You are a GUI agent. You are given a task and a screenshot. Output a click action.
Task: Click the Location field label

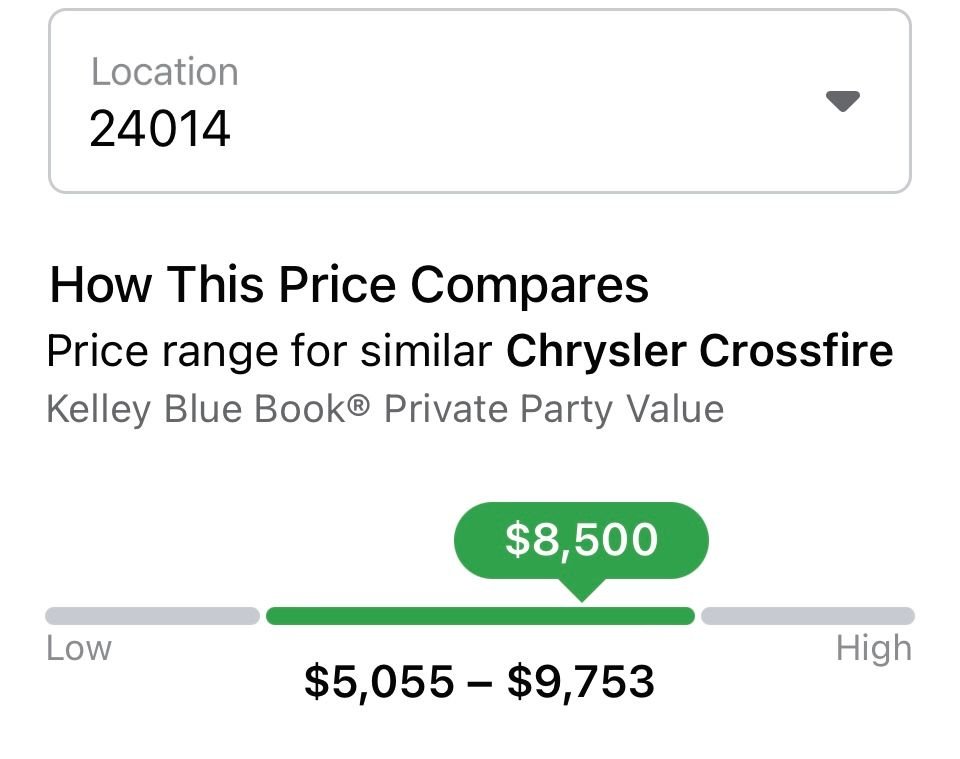tap(164, 70)
